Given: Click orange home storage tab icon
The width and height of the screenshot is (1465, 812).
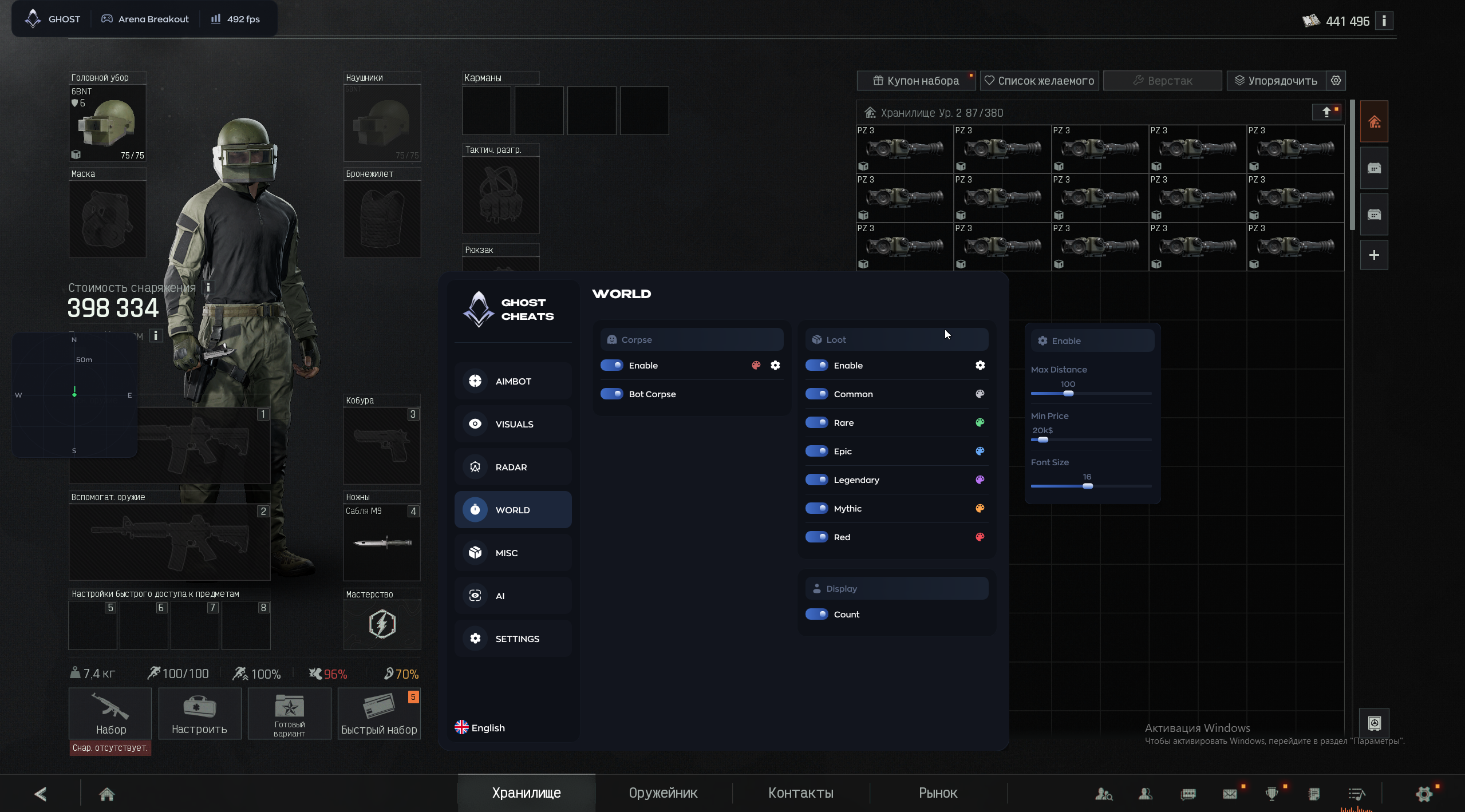Looking at the screenshot, I should pos(1374,121).
